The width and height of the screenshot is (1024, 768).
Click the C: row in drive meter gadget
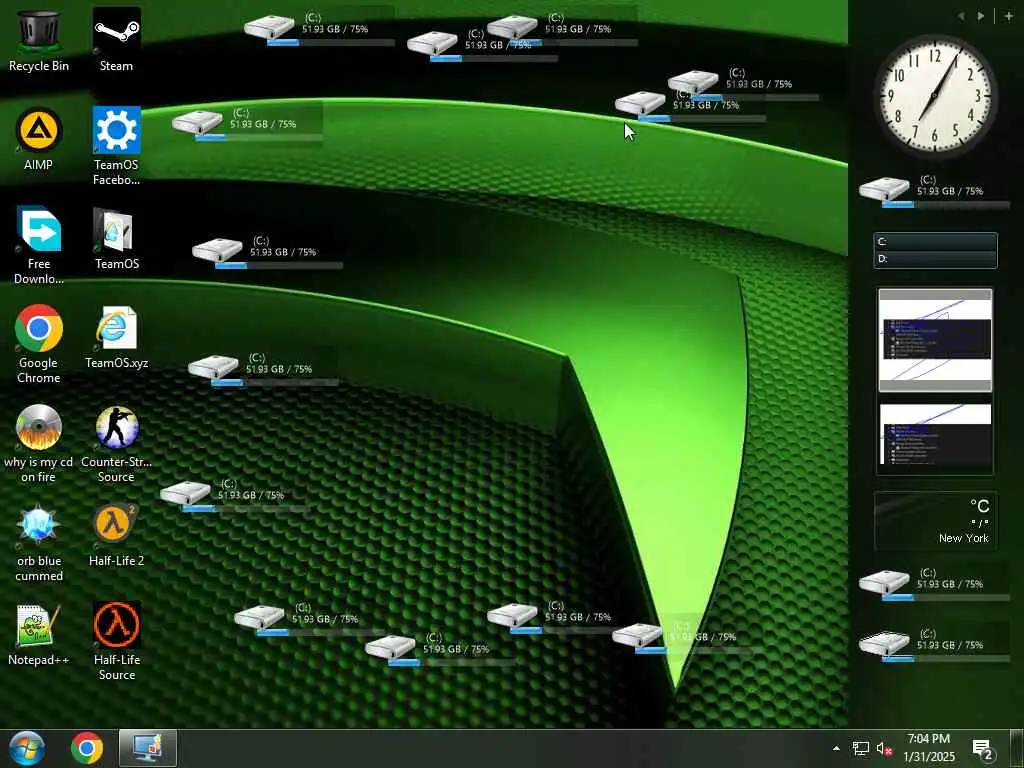point(935,242)
